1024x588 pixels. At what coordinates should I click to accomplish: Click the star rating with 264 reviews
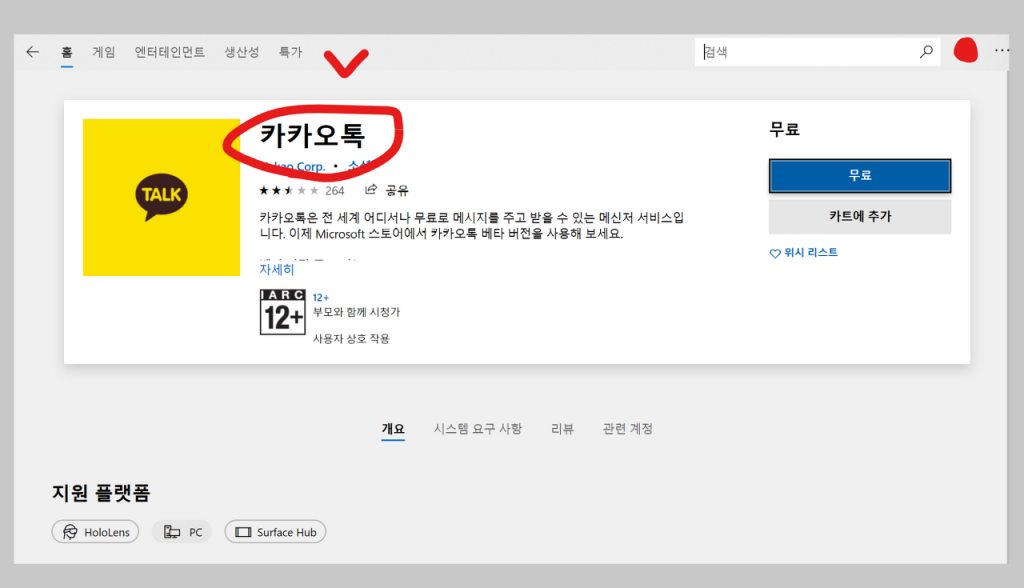[x=301, y=190]
